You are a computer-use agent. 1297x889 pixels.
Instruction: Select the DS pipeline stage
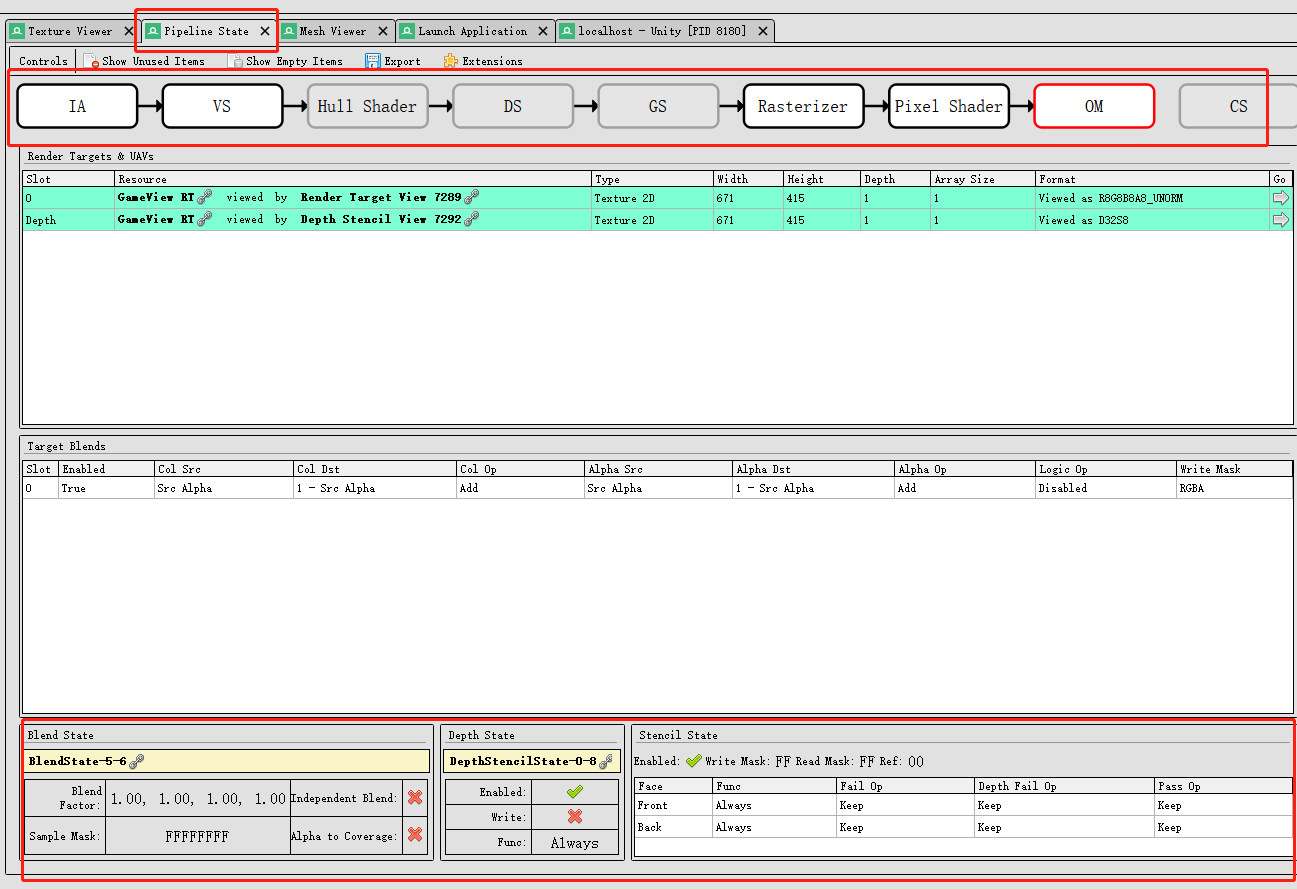click(x=513, y=106)
